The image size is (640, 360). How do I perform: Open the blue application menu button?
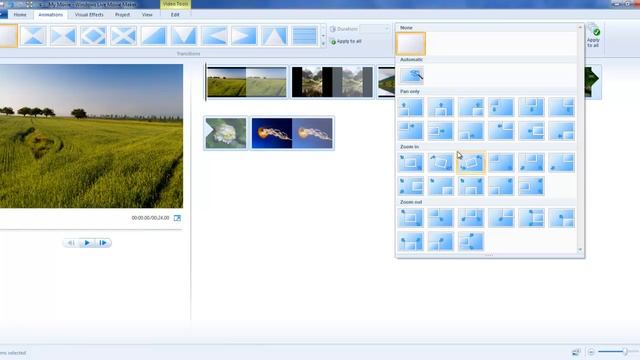point(3,15)
